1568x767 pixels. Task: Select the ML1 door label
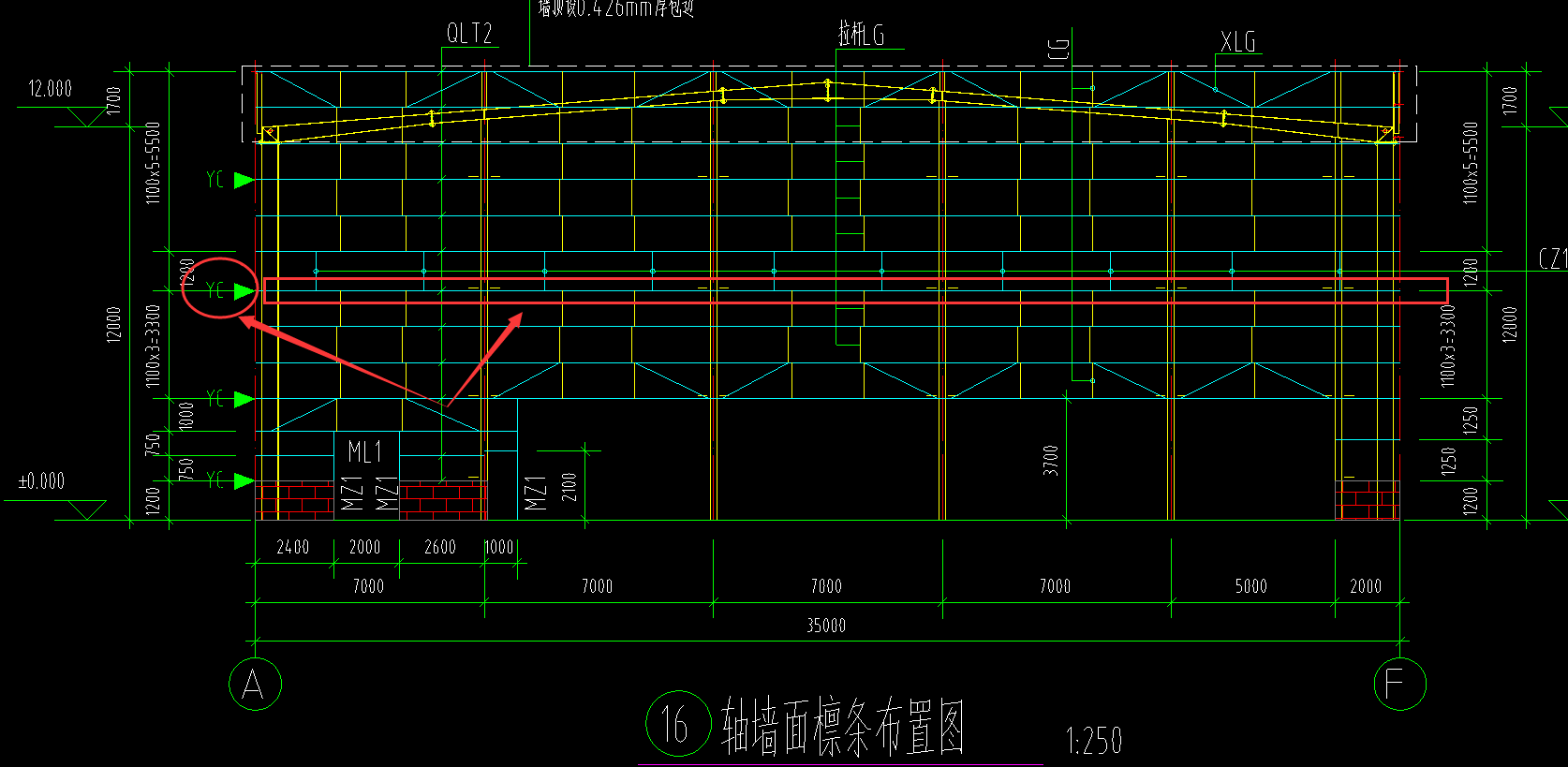click(x=364, y=451)
